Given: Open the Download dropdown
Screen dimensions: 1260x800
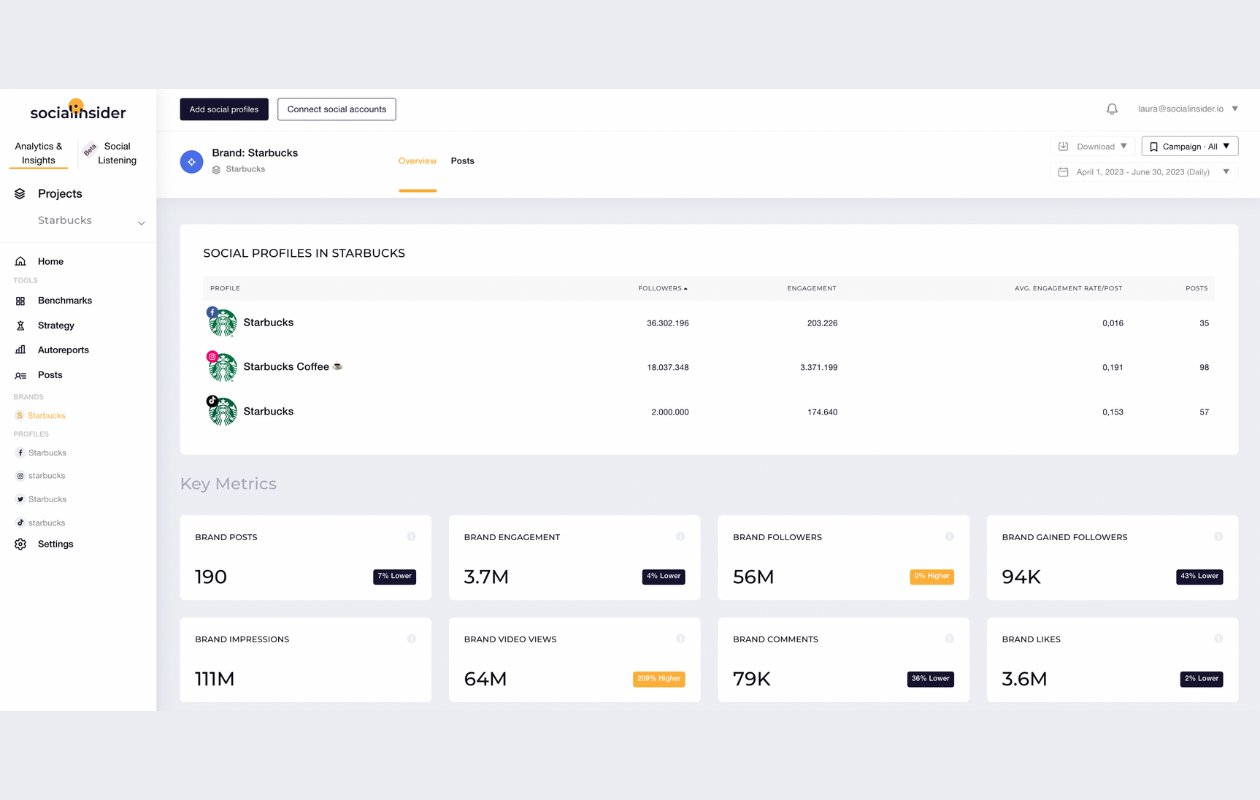Looking at the screenshot, I should point(1093,146).
